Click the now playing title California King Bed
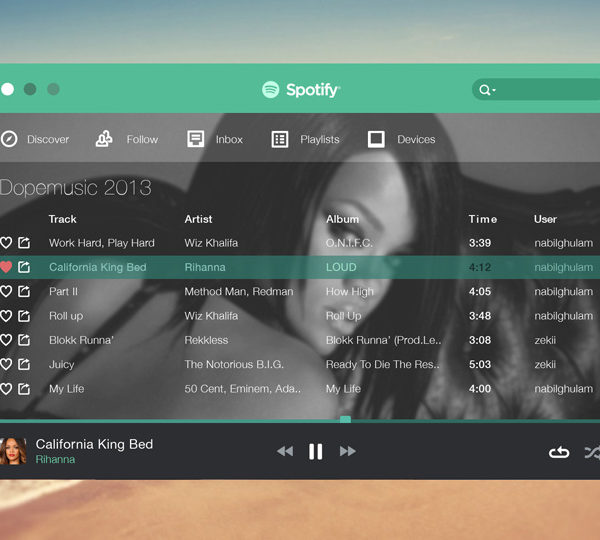The height and width of the screenshot is (540, 600). tap(94, 444)
